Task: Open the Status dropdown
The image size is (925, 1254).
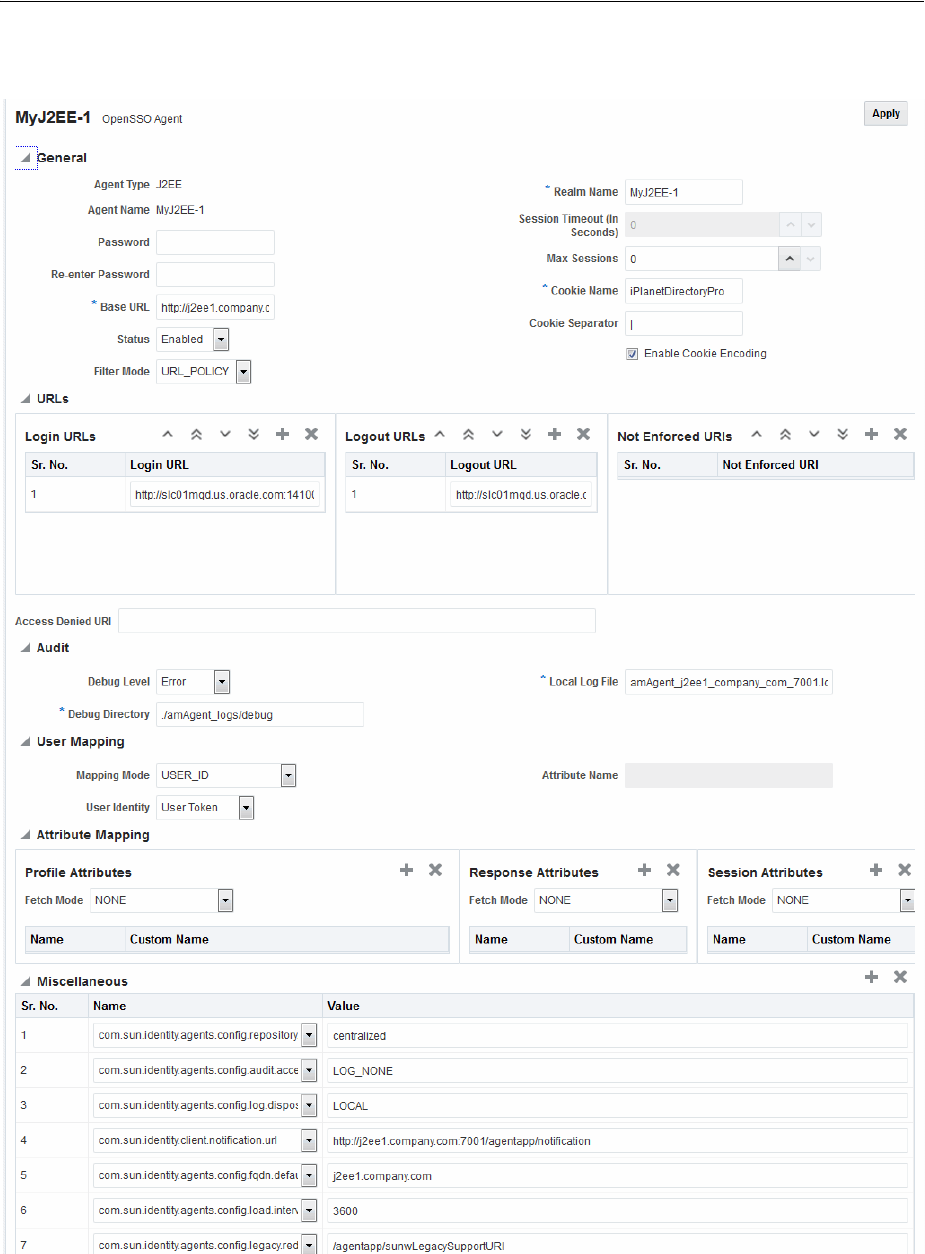Action: coord(220,340)
